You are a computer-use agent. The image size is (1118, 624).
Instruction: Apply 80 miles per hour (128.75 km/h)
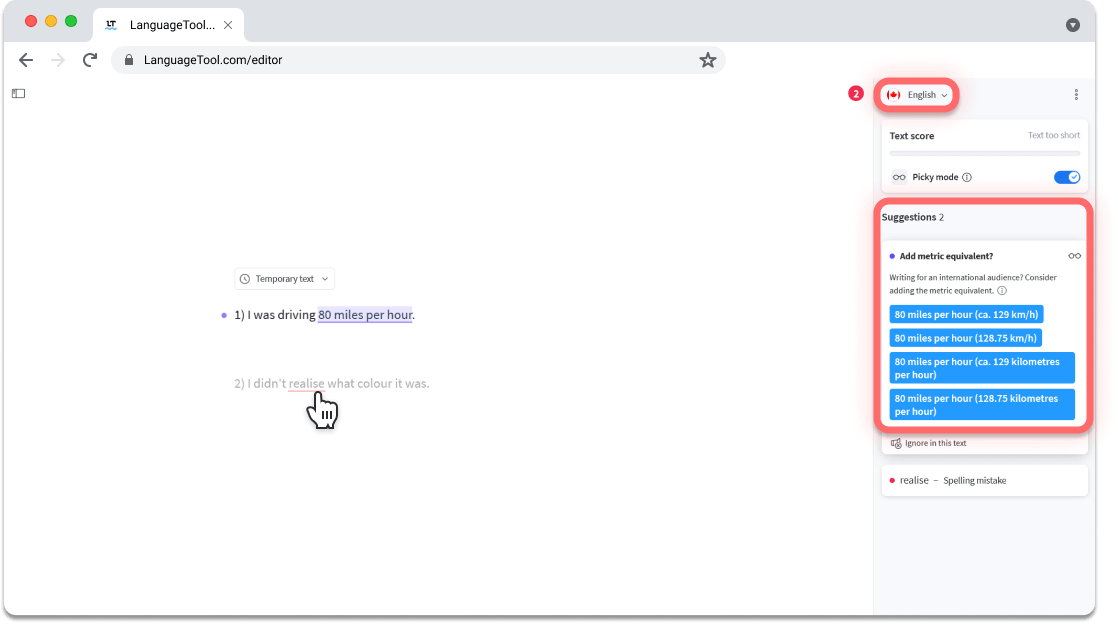click(965, 338)
